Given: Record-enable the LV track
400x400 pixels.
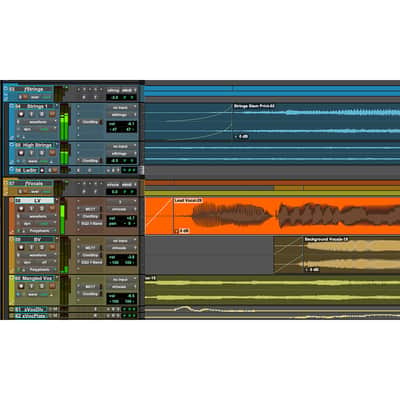Looking at the screenshot, I should (21, 209).
